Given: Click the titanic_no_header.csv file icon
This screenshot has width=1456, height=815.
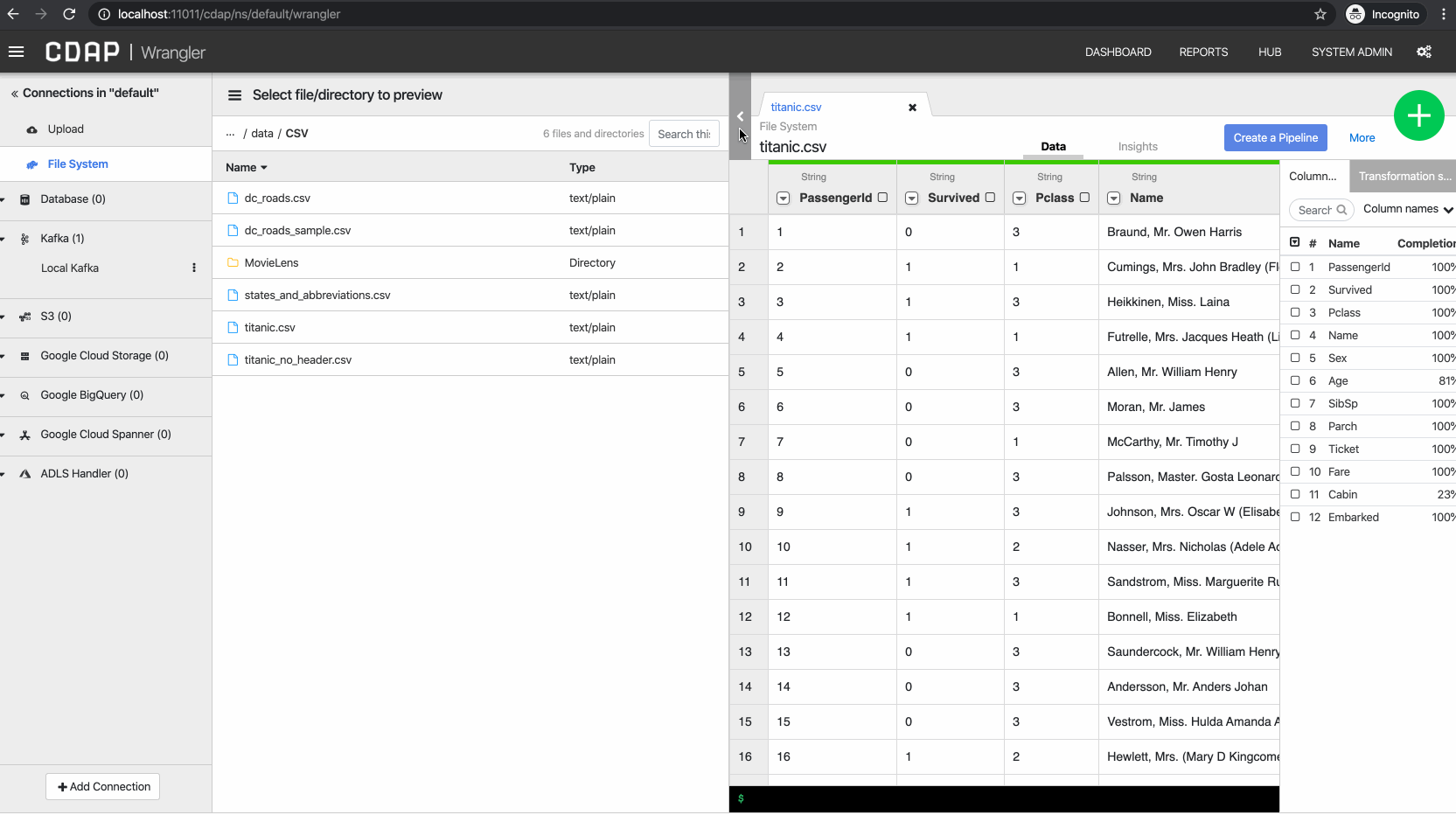Looking at the screenshot, I should (233, 360).
